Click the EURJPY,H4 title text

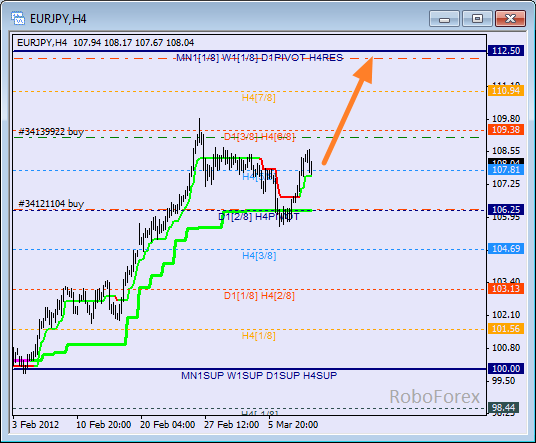(x=58, y=18)
